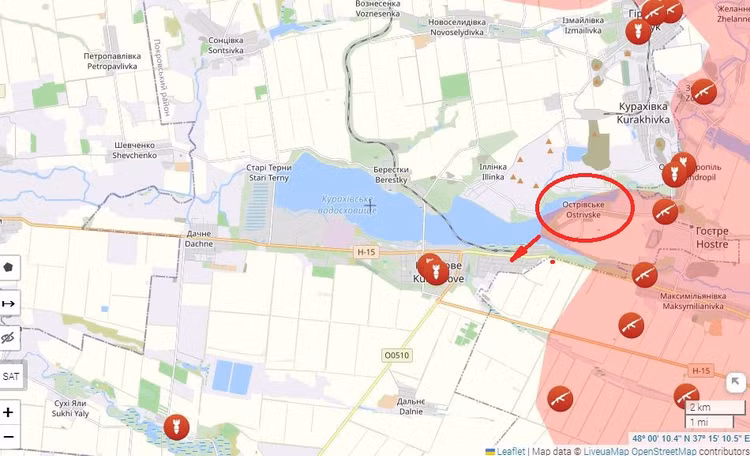This screenshot has width=750, height=456.
Task: Open the bomb marker near Sukhi Yaly
Action: pyautogui.click(x=176, y=427)
